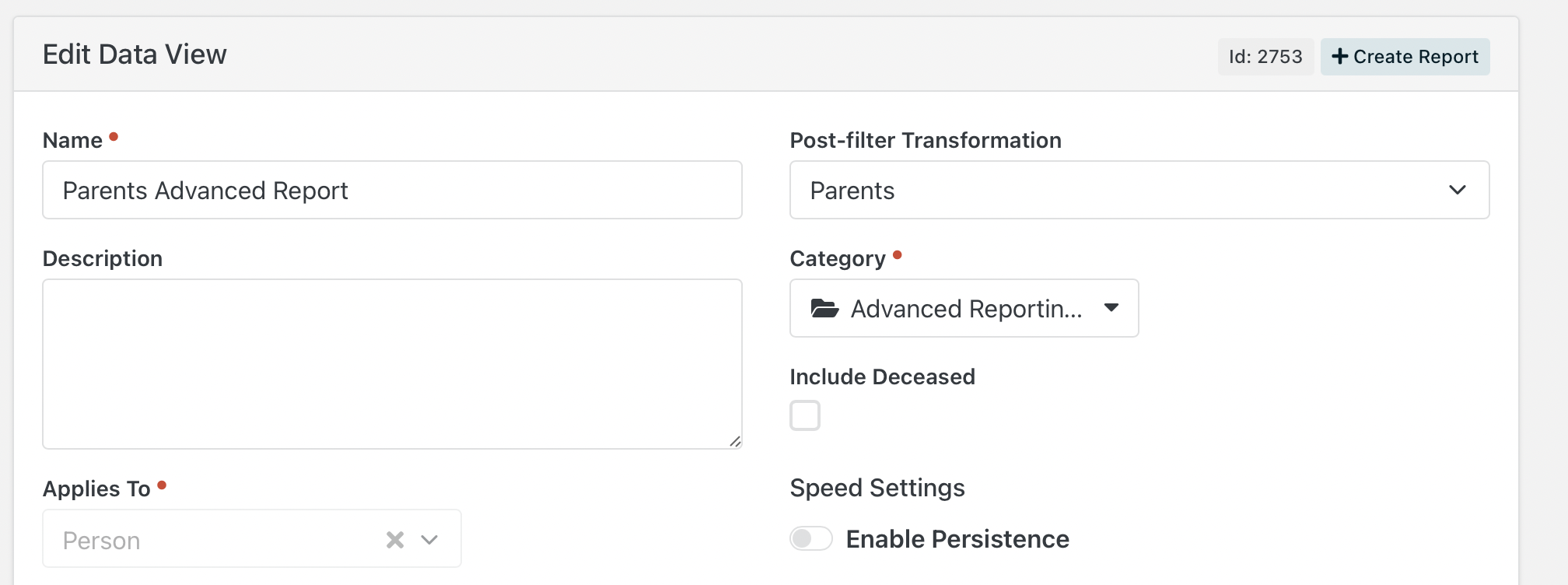Click the chevron in Post-filter Transformation select

1458,190
